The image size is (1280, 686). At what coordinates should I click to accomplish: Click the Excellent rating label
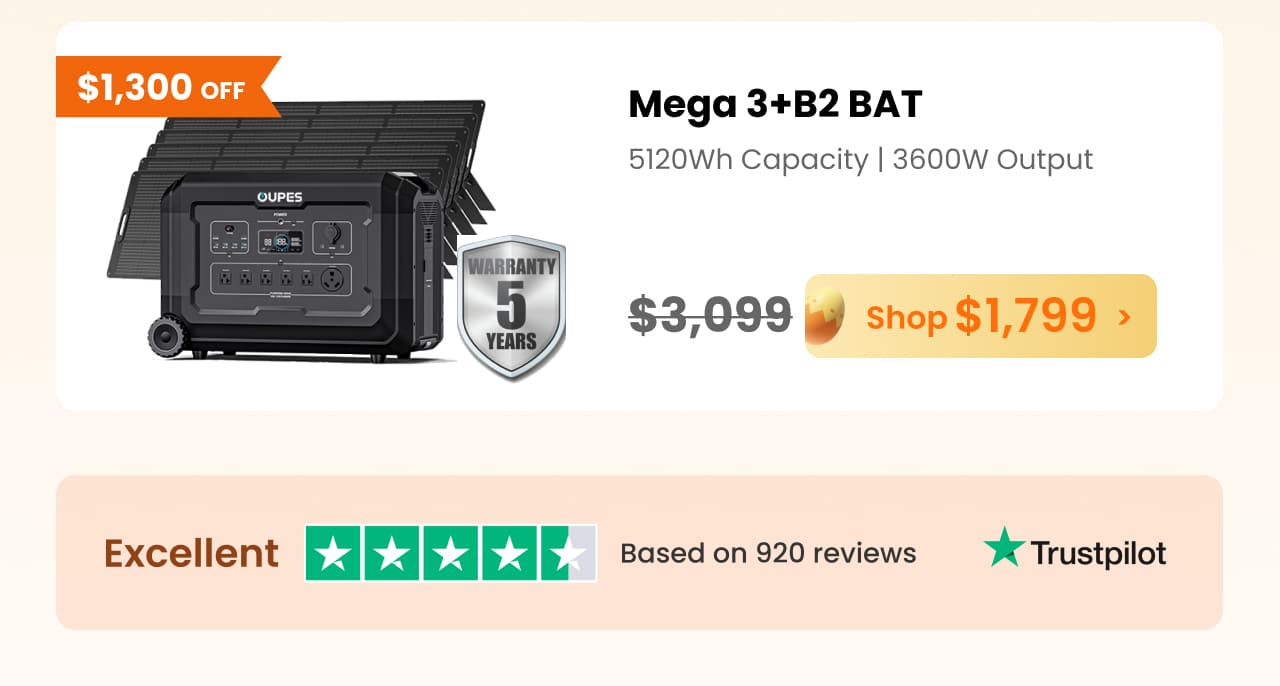click(191, 553)
